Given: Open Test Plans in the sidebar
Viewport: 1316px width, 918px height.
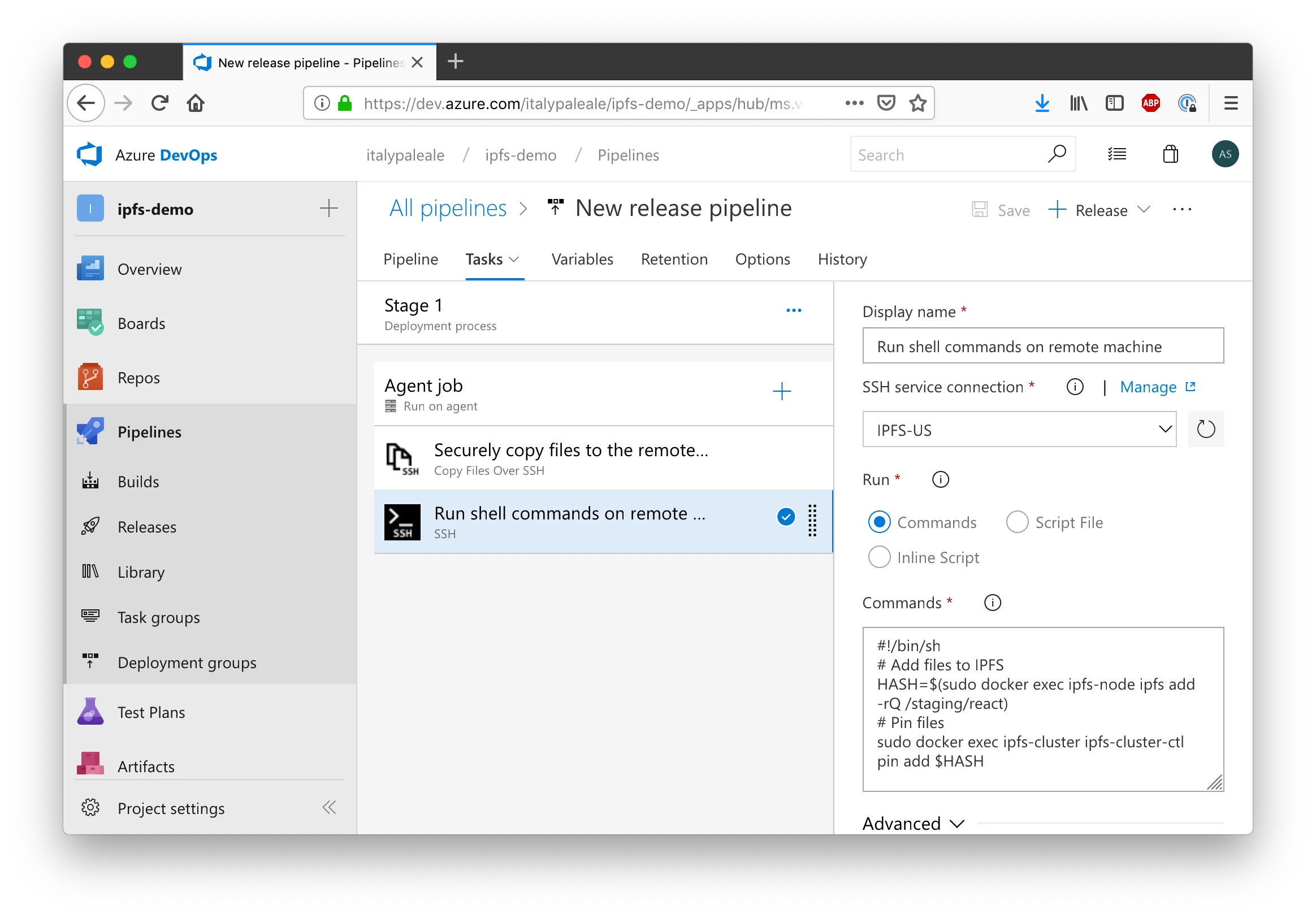Looking at the screenshot, I should tap(151, 712).
